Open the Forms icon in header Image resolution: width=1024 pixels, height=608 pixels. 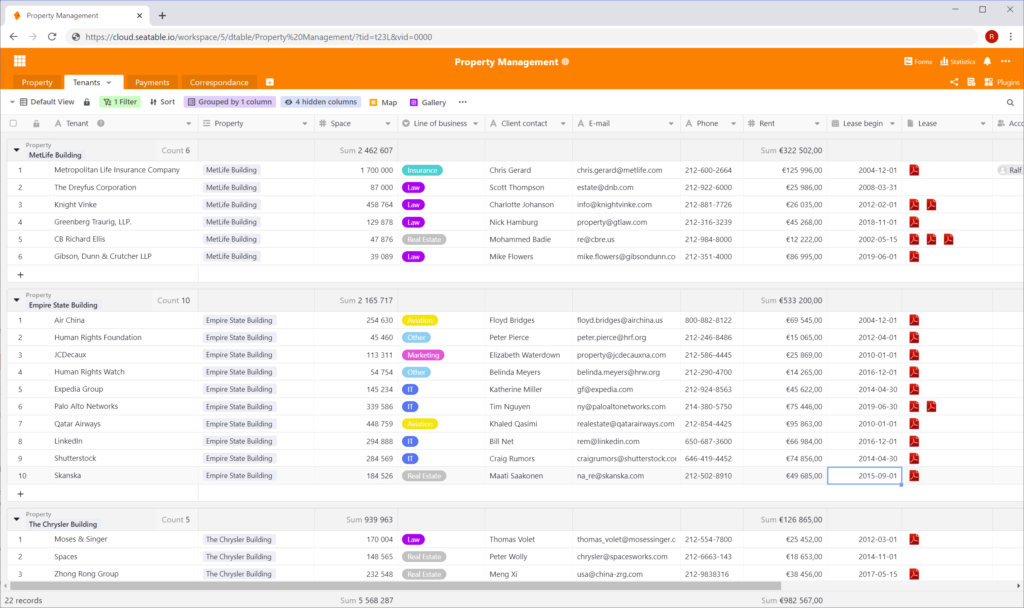(918, 61)
